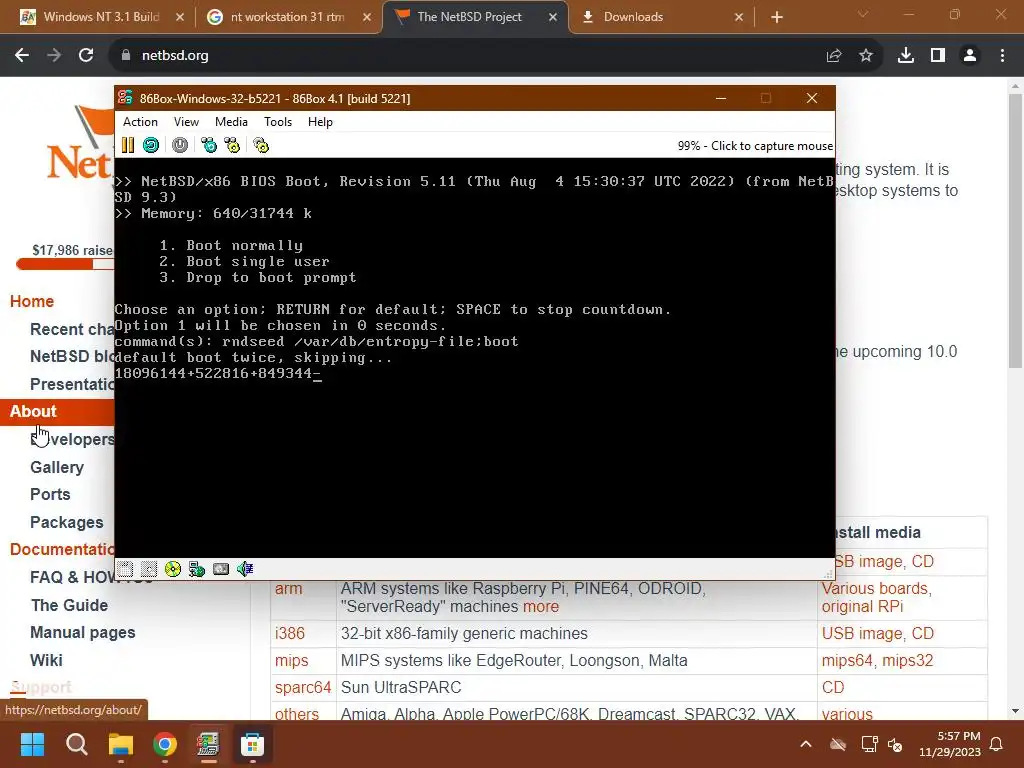The image size is (1024, 768).
Task: Send Ctrl+Alt+Esc to the emulator
Action: [x=232, y=145]
